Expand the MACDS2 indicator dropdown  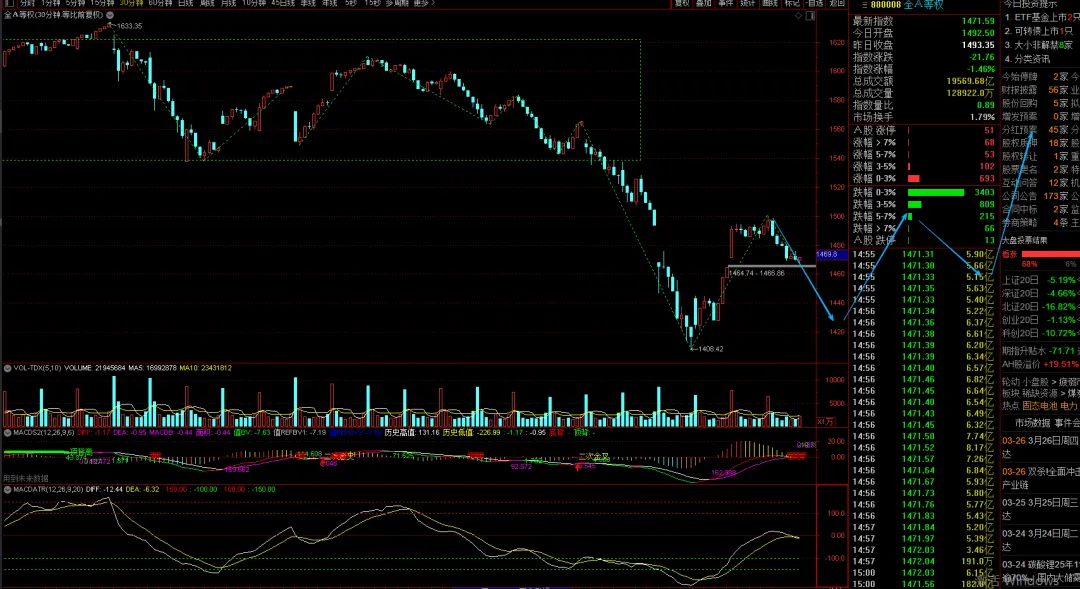click(8, 433)
